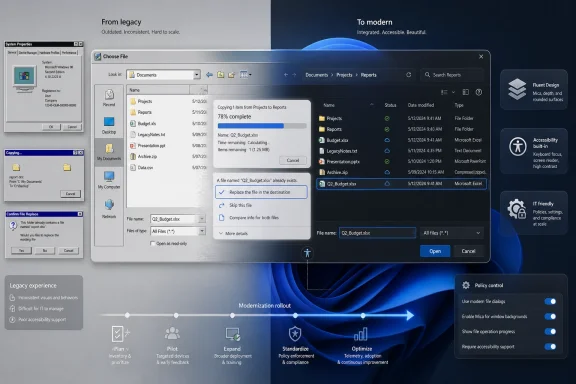The width and height of the screenshot is (576, 384).
Task: Click the Optimize bar chart icon
Action: (361, 334)
